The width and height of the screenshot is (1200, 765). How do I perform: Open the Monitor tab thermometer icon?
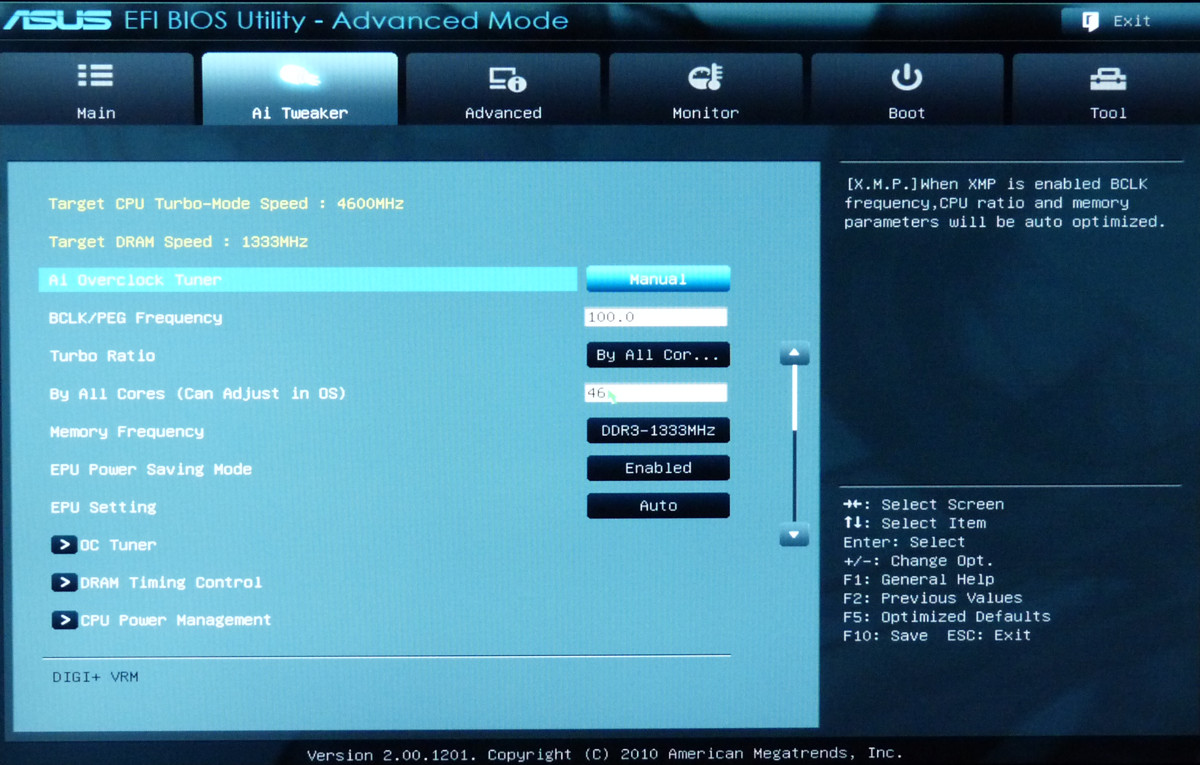tap(705, 78)
